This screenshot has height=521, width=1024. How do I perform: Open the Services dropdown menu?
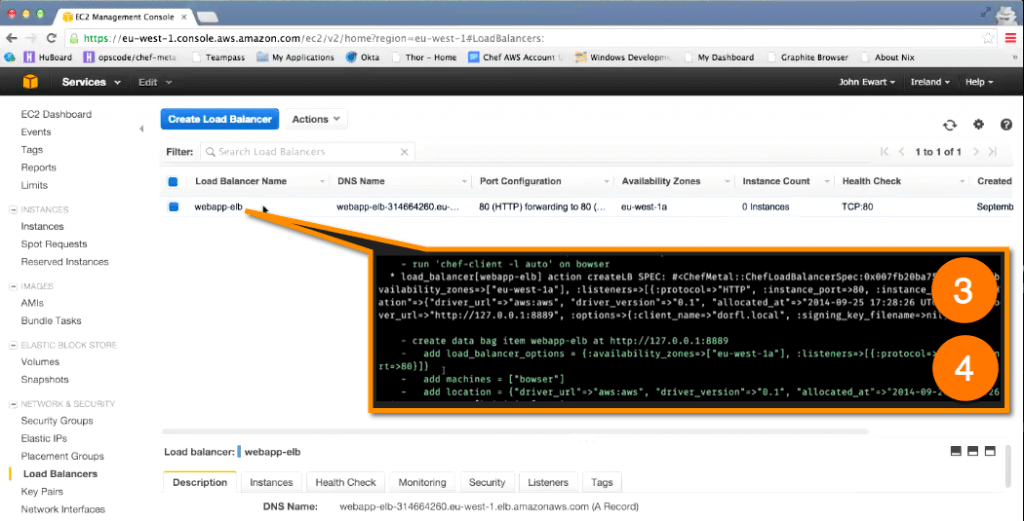point(91,82)
